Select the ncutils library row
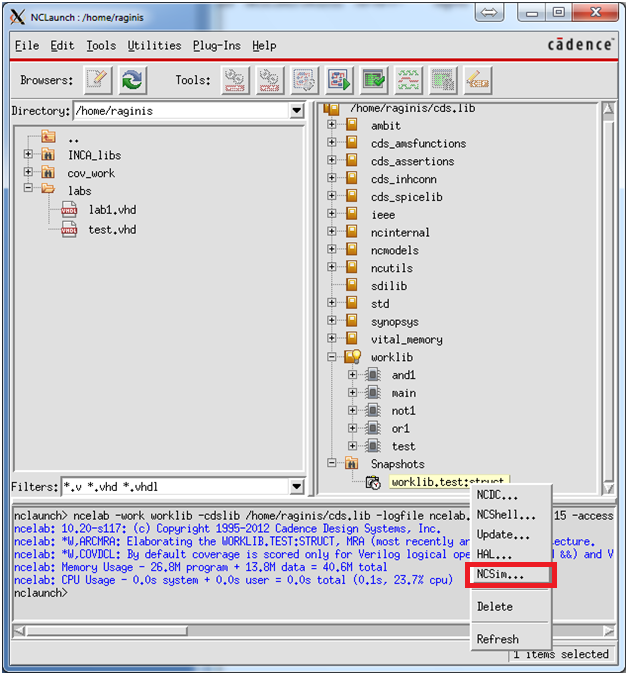This screenshot has width=628, height=675. 392,268
